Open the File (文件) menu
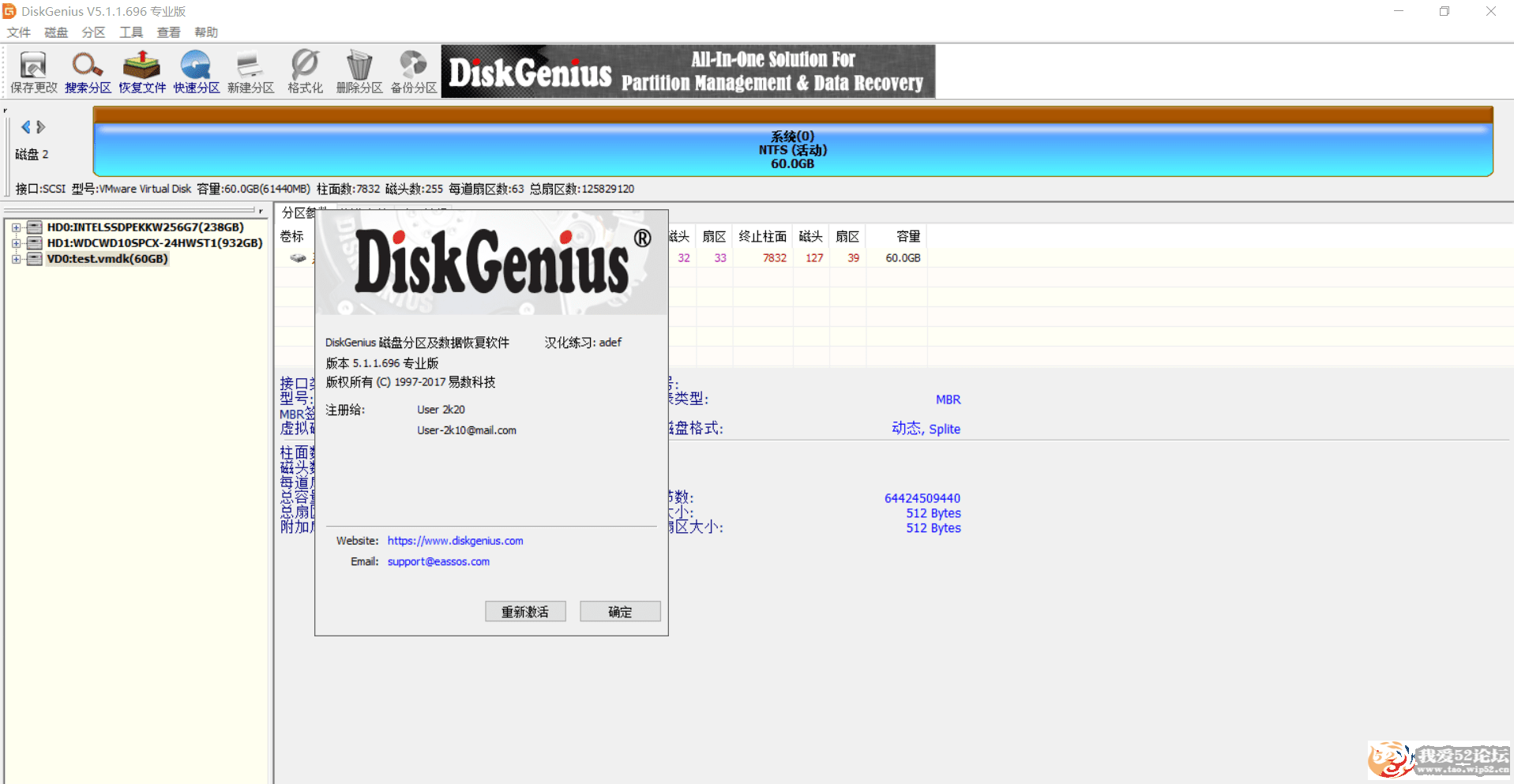This screenshot has width=1514, height=784. (19, 32)
